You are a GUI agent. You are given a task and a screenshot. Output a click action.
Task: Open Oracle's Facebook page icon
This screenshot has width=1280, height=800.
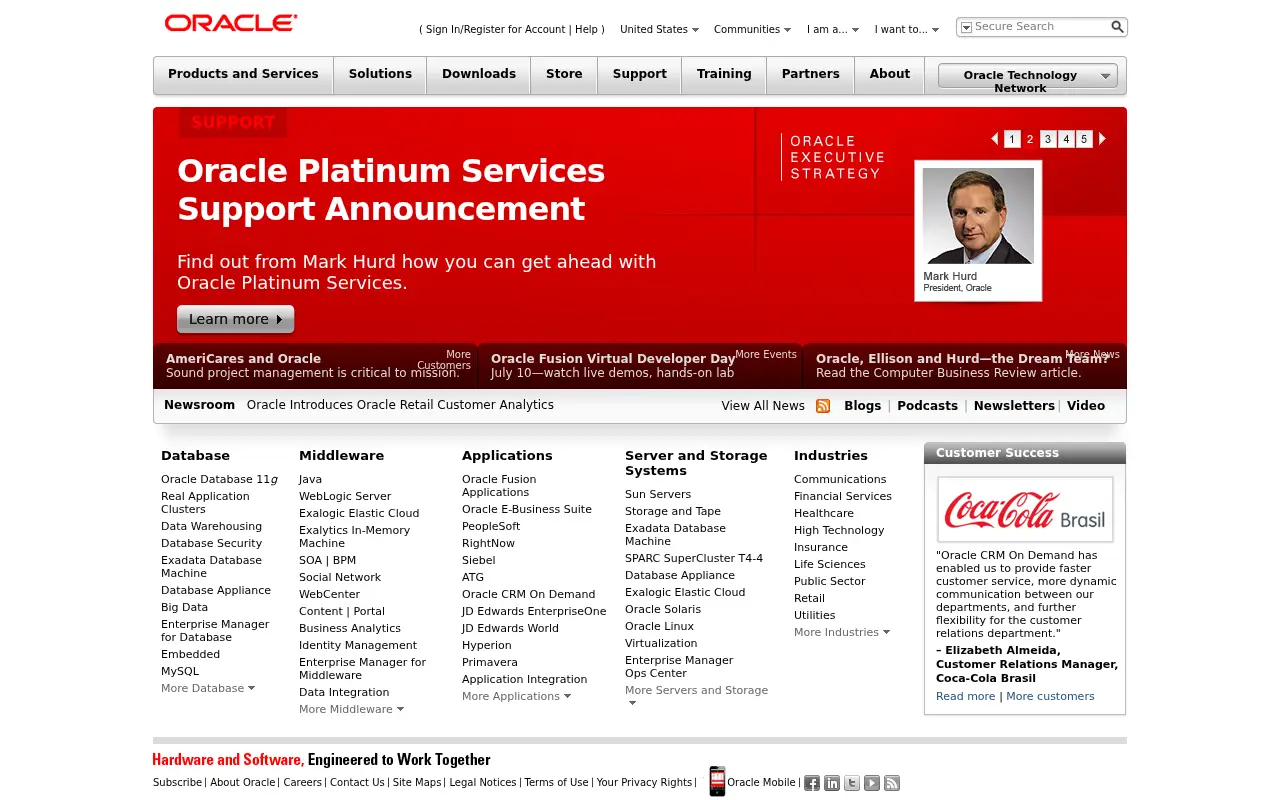(812, 783)
